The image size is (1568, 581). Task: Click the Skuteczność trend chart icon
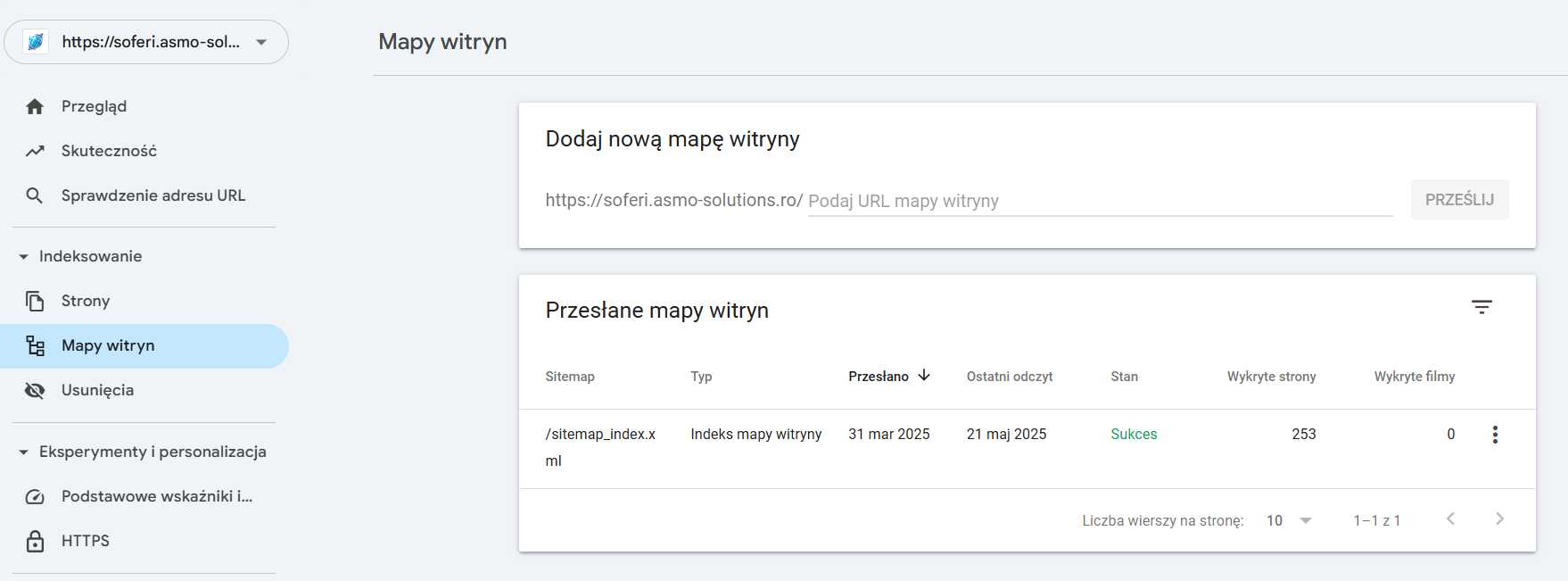coord(35,152)
